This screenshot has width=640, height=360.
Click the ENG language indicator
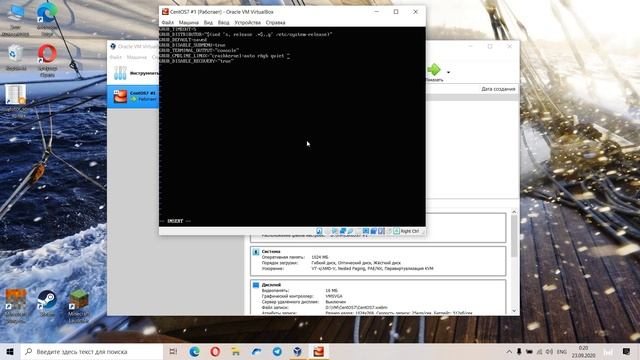click(x=562, y=351)
